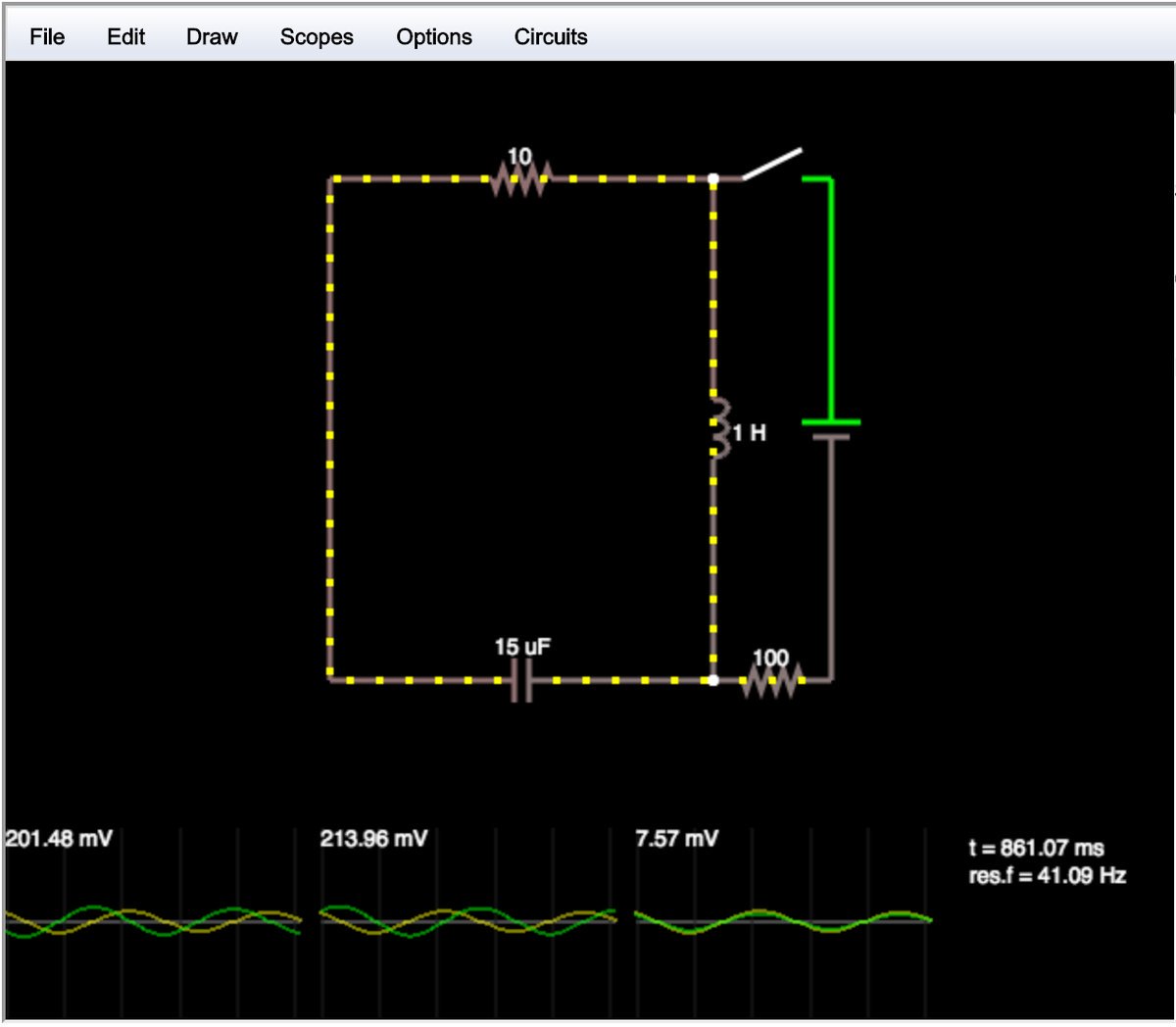Click the 213.96 mV scope reading
The width and height of the screenshot is (1176, 1027).
coord(373,839)
